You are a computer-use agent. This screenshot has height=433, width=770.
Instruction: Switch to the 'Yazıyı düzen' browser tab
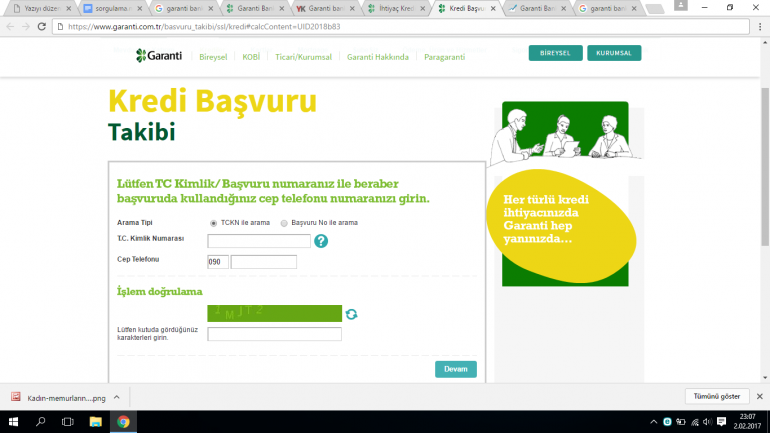coord(40,8)
